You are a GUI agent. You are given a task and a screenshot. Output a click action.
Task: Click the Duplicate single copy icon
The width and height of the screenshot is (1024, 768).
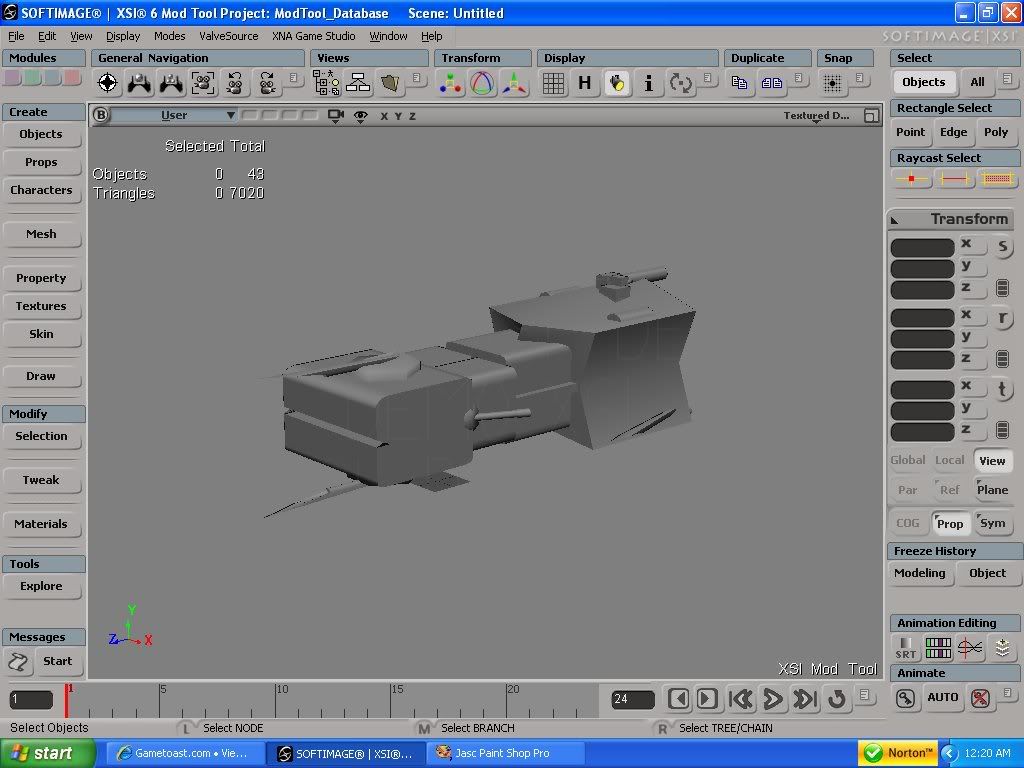739,83
